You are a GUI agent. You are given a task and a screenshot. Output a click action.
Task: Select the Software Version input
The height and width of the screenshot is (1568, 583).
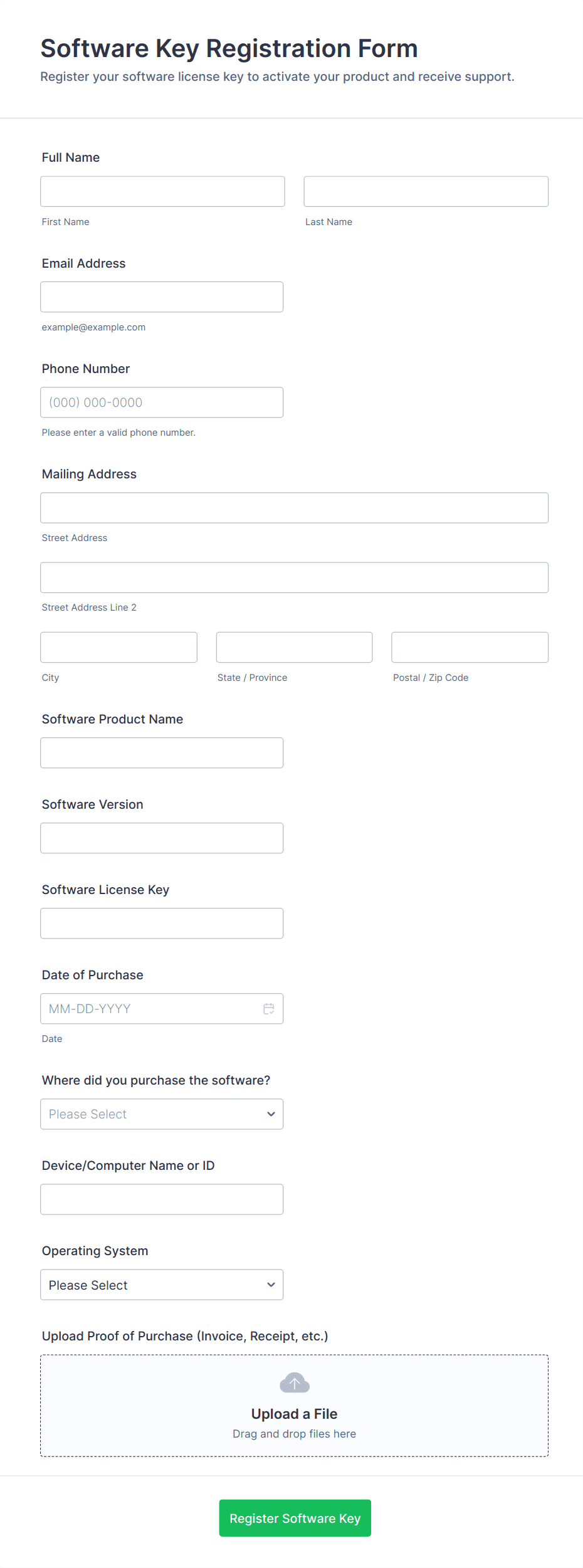tap(162, 838)
